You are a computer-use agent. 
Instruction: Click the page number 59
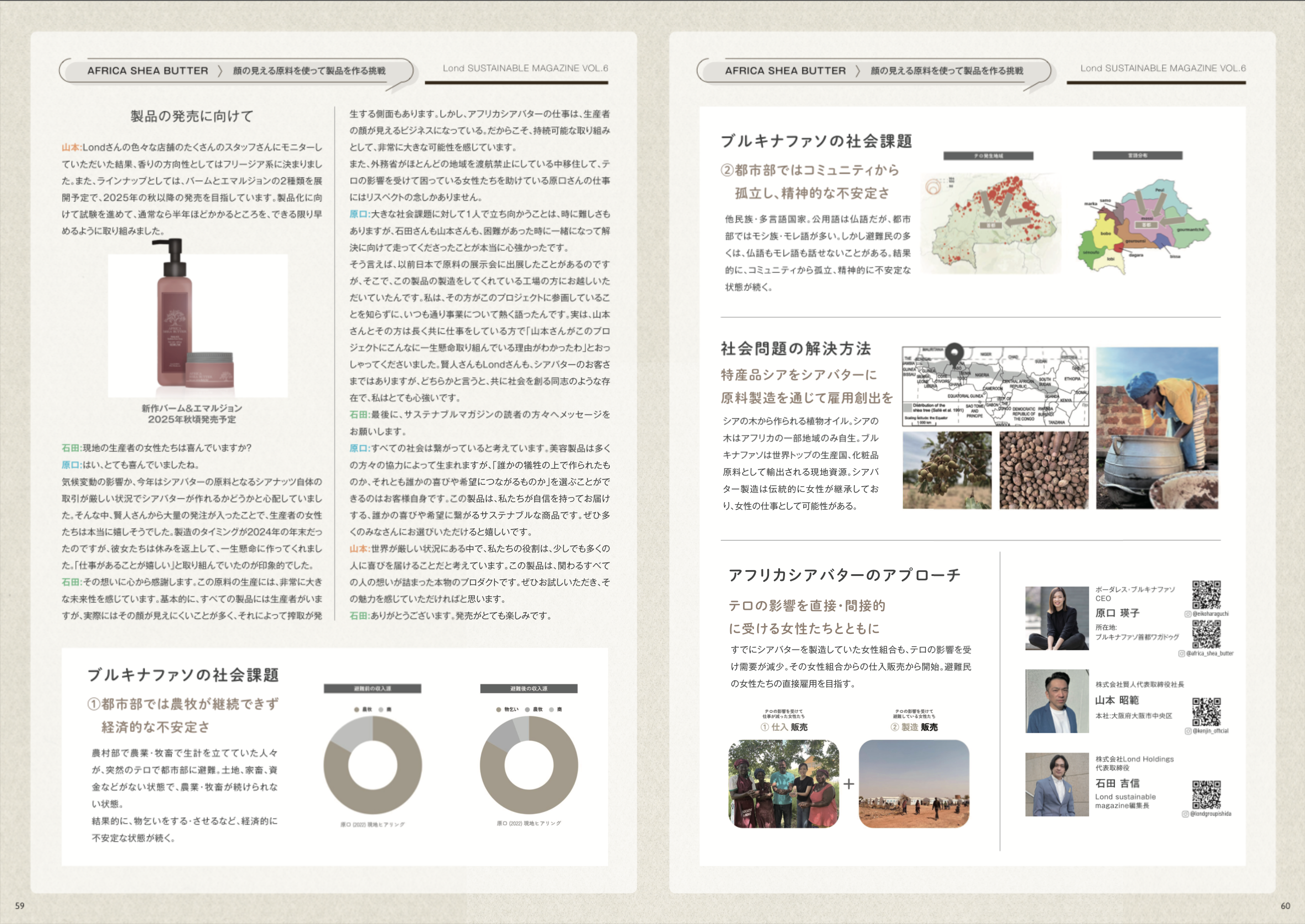tap(20, 906)
